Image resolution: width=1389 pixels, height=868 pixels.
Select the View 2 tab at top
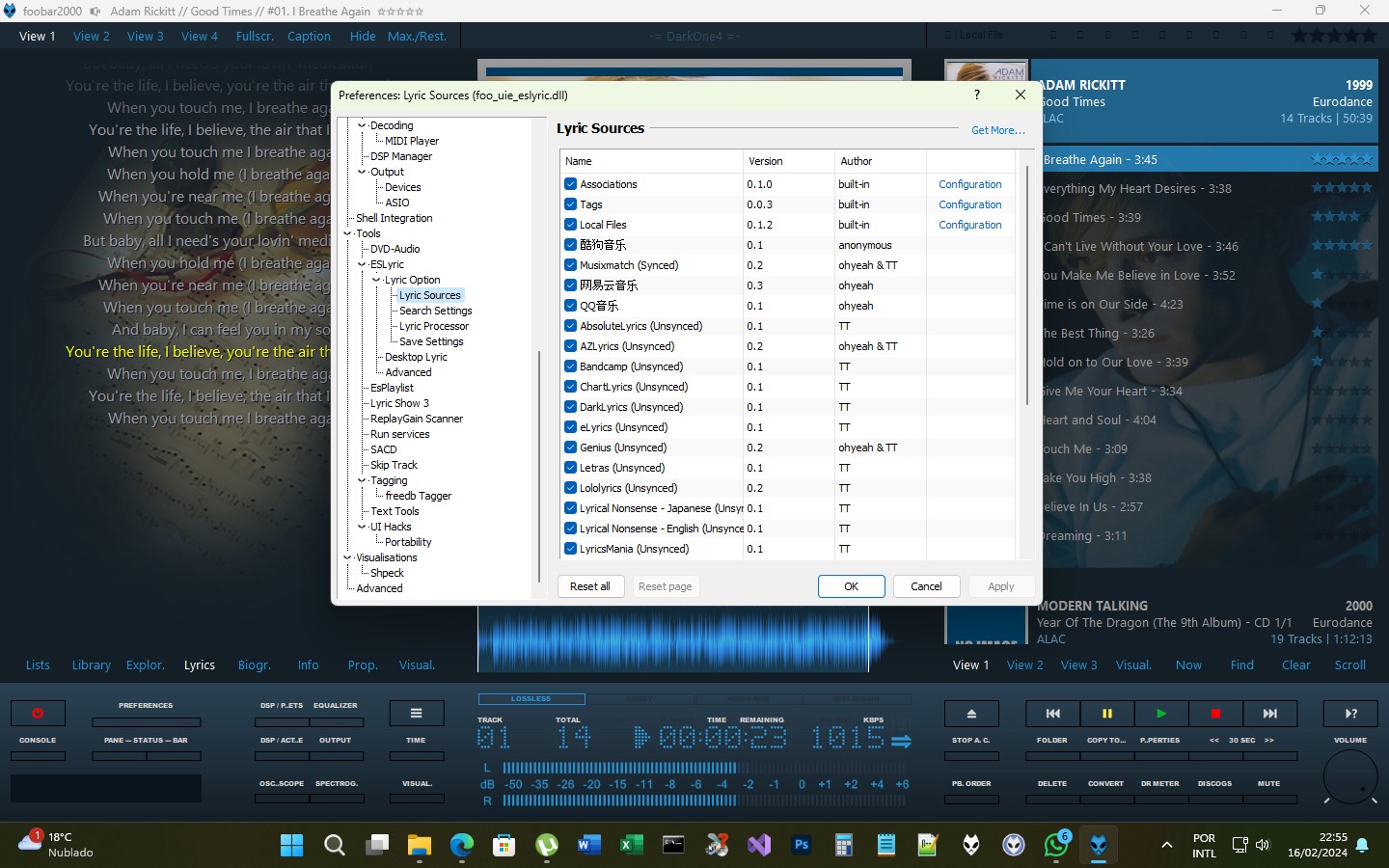tap(92, 36)
